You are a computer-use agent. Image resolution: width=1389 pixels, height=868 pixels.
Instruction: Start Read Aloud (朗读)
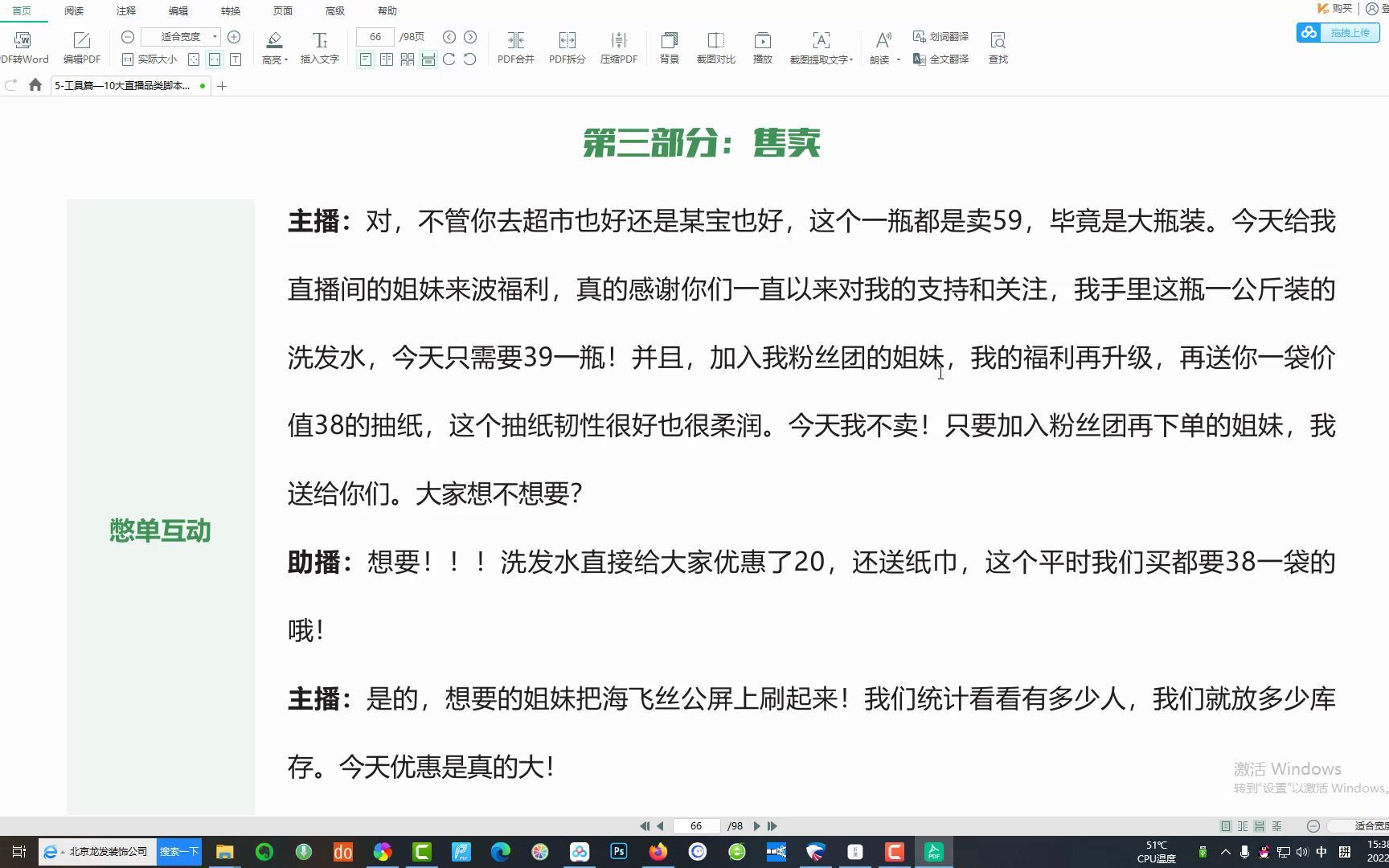point(882,47)
